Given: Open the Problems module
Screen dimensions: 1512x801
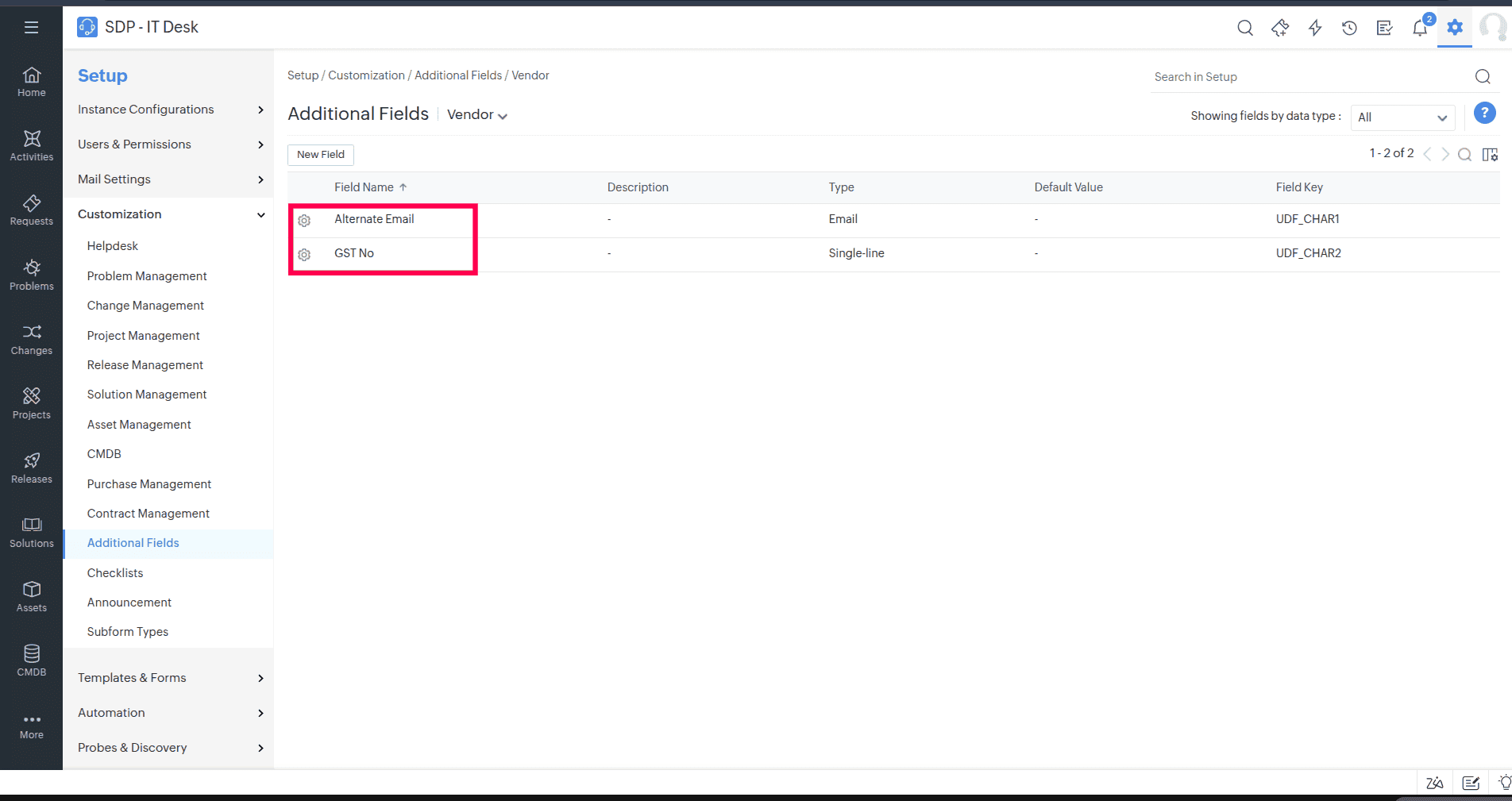Looking at the screenshot, I should pyautogui.click(x=32, y=275).
